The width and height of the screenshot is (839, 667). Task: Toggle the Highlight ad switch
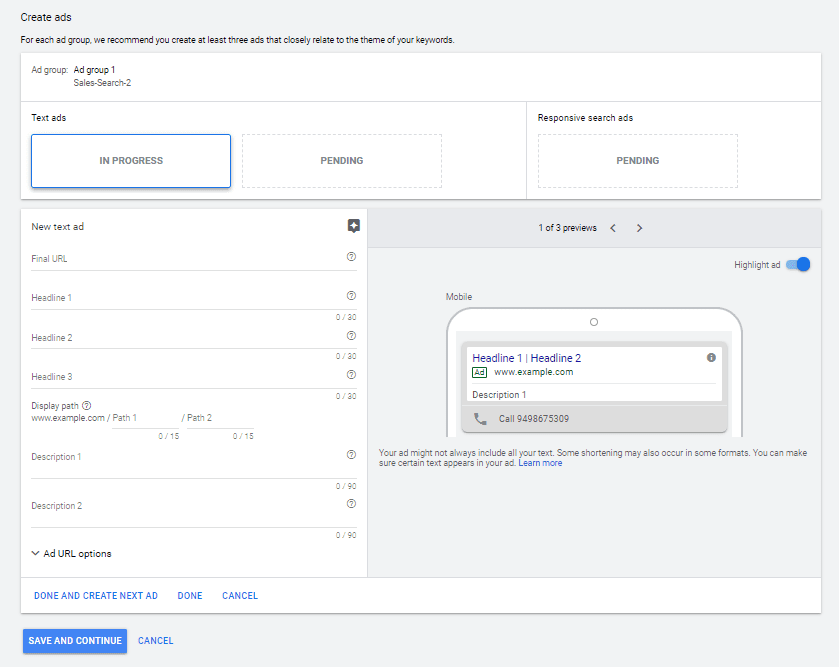point(798,264)
